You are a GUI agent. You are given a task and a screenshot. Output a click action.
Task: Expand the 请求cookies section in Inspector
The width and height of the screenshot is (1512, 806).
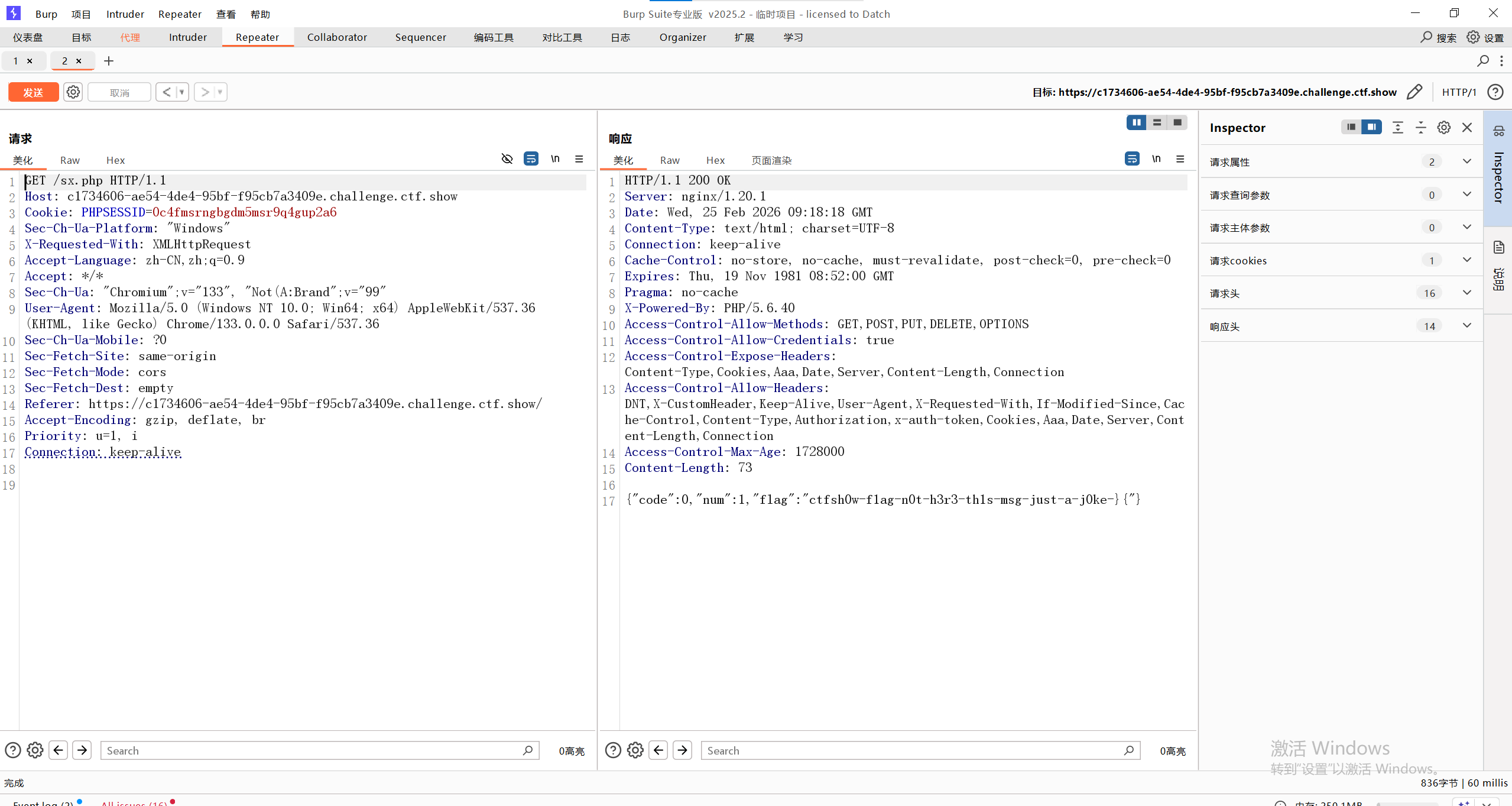(x=1466, y=260)
